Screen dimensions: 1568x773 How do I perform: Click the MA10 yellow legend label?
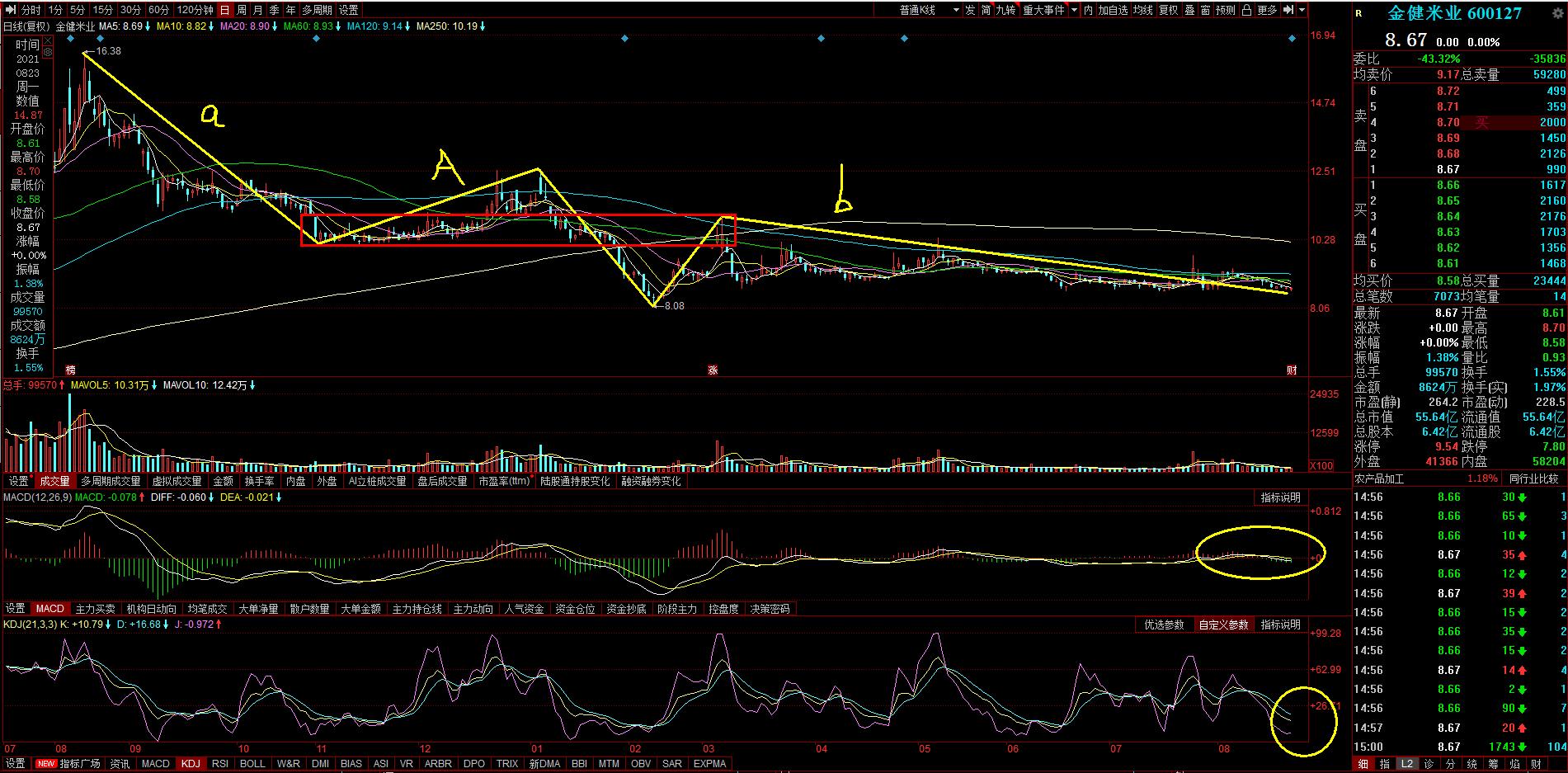coord(181,26)
